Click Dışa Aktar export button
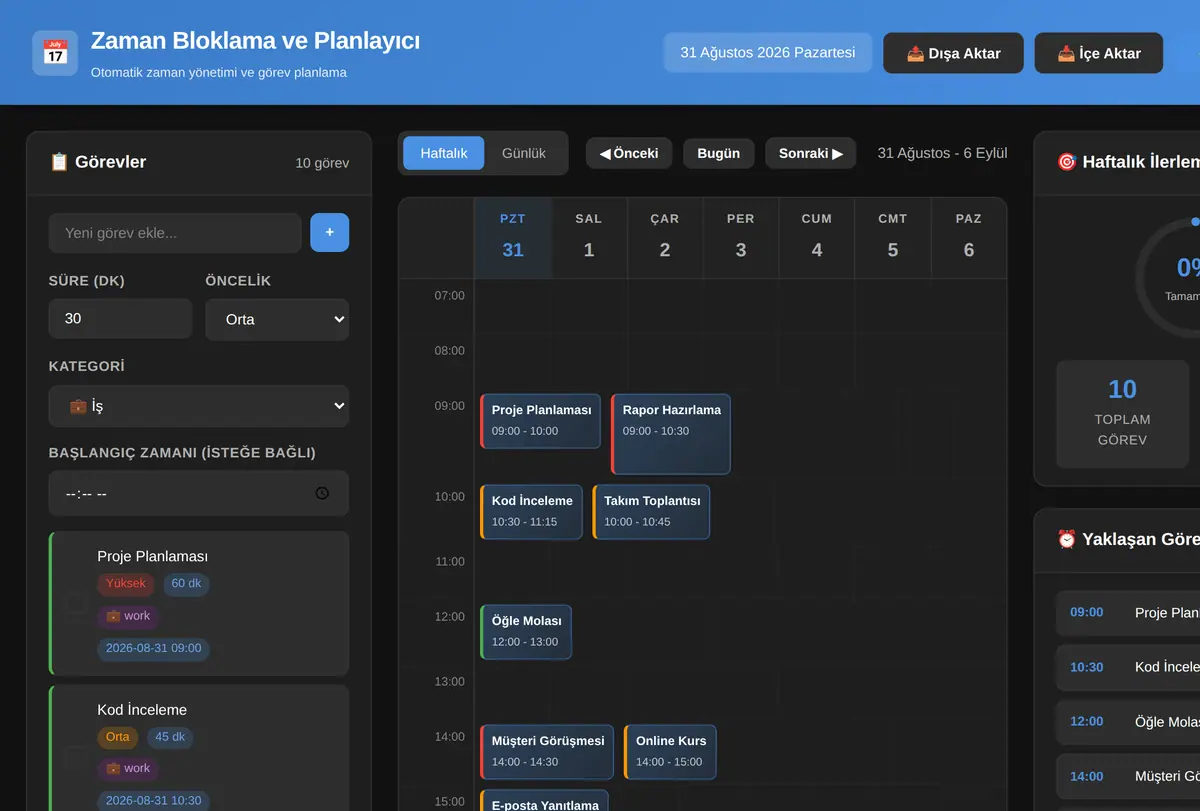Image resolution: width=1200 pixels, height=811 pixels. [x=953, y=53]
